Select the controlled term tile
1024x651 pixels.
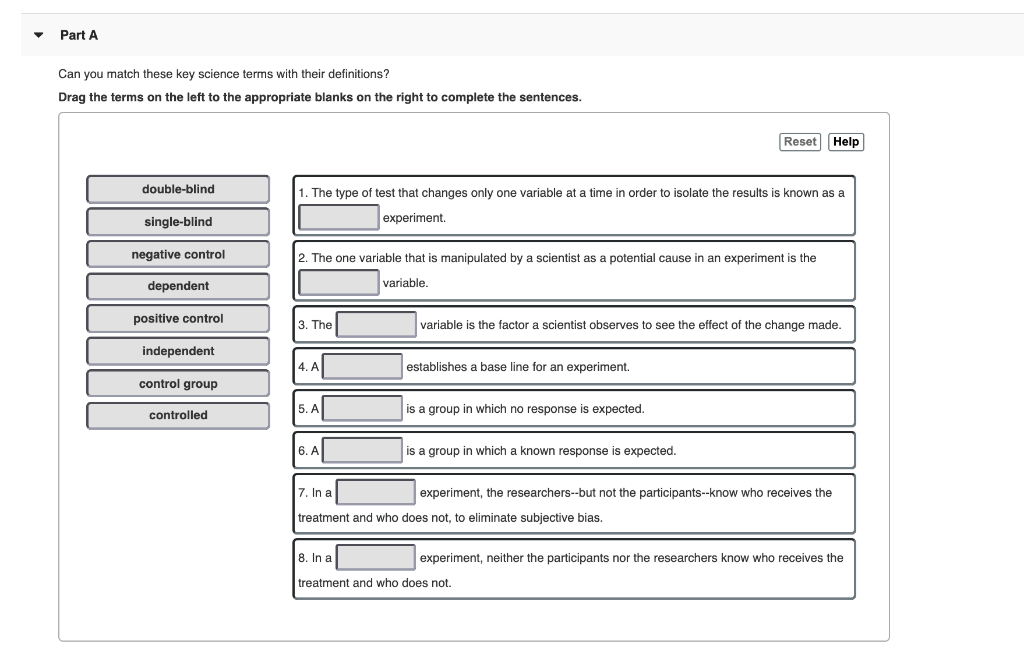pyautogui.click(x=178, y=415)
